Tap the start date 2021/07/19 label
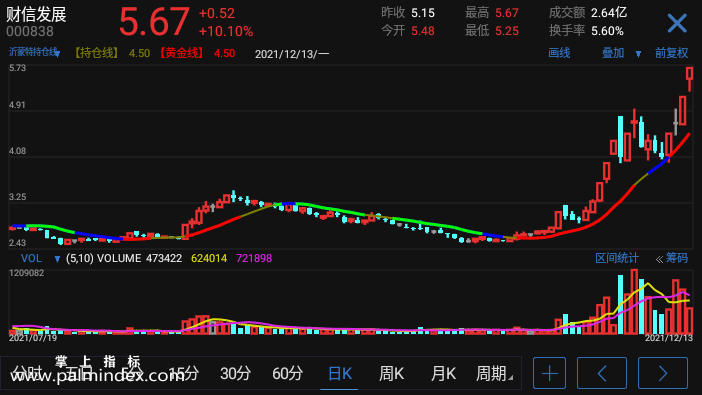The width and height of the screenshot is (702, 395). [33, 338]
